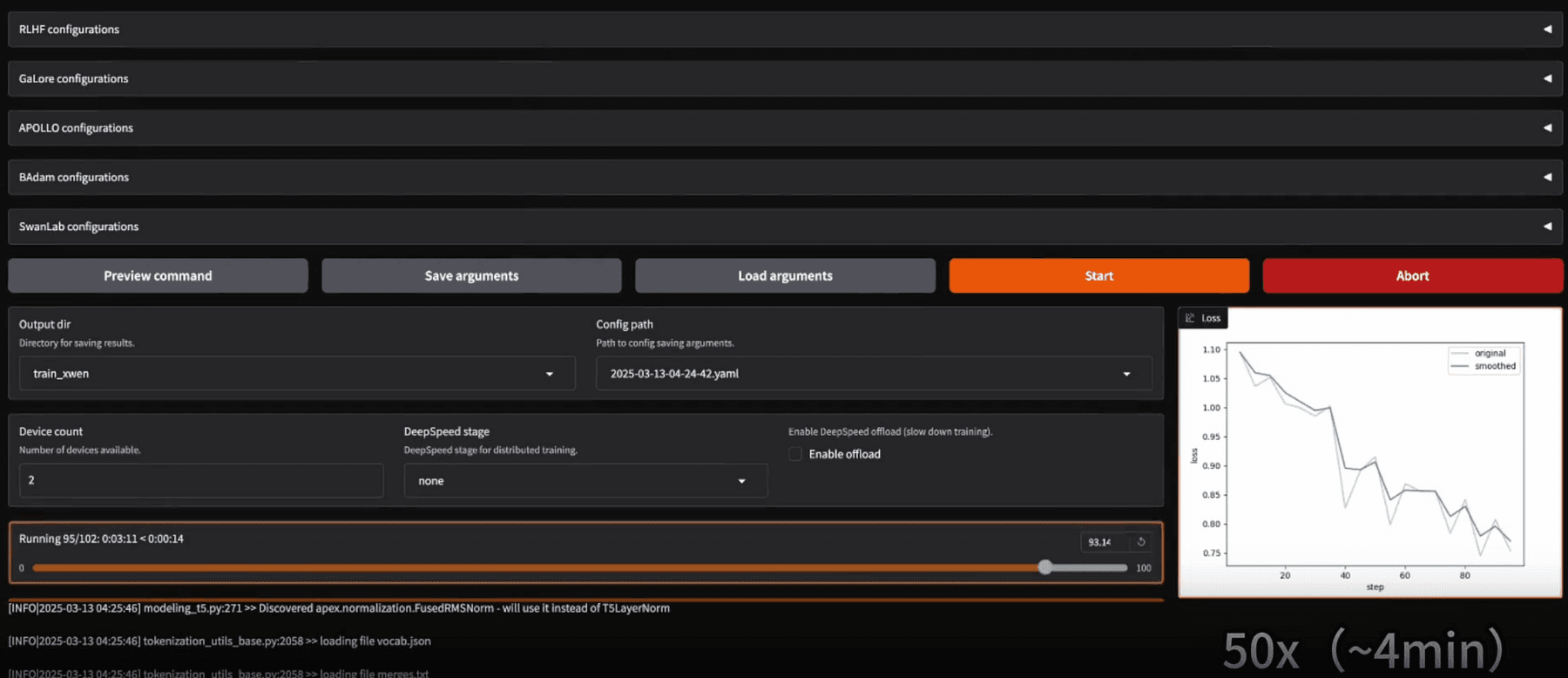
Task: Expand SwanLab configurations section
Action: click(784, 227)
